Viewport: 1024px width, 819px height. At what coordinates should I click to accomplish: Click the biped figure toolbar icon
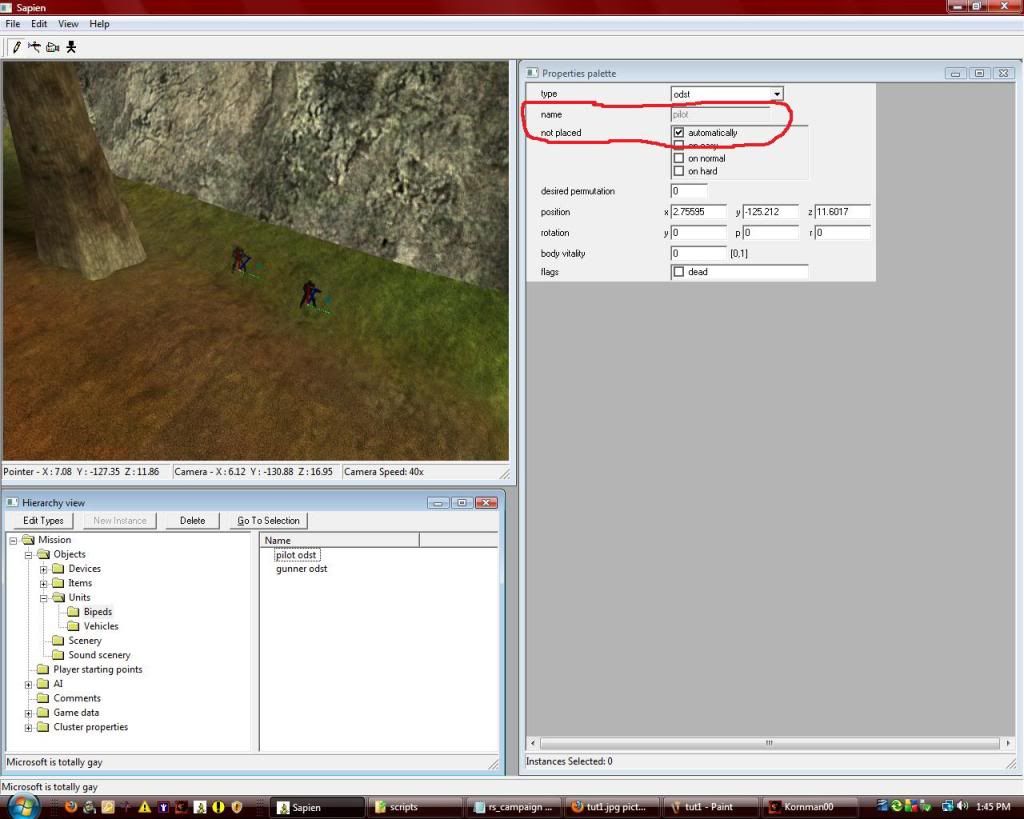click(71, 47)
